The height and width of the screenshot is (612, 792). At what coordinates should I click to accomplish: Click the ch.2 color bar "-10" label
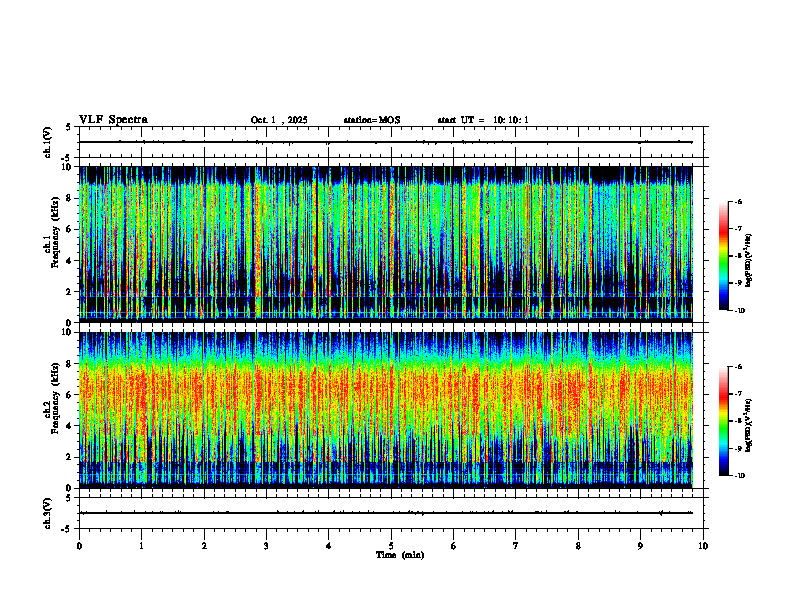click(738, 476)
